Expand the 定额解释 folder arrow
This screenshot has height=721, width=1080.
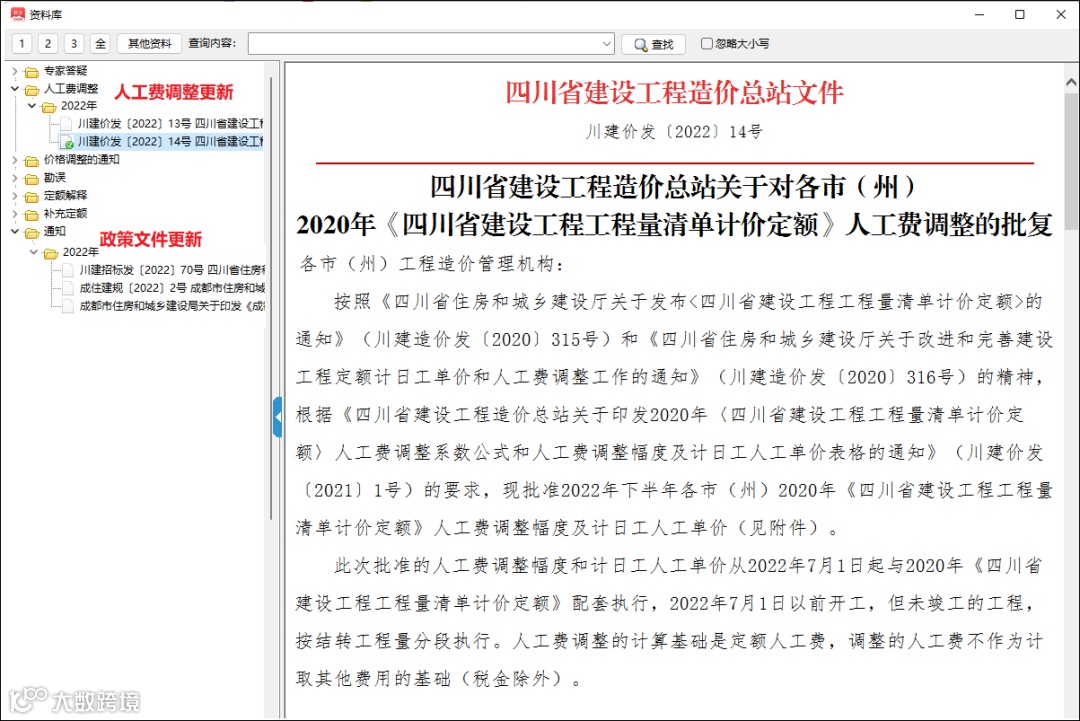pyautogui.click(x=14, y=195)
